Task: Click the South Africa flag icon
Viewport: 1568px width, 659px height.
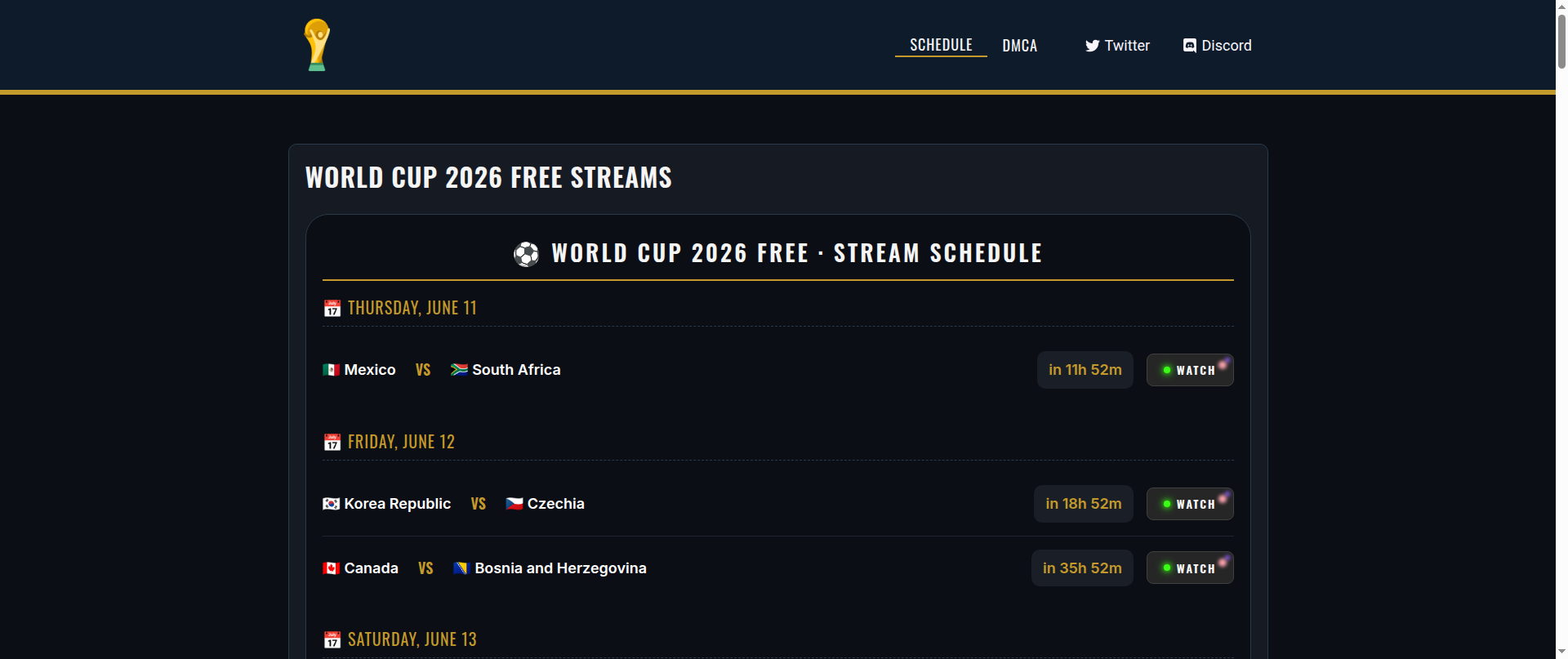Action: (459, 370)
